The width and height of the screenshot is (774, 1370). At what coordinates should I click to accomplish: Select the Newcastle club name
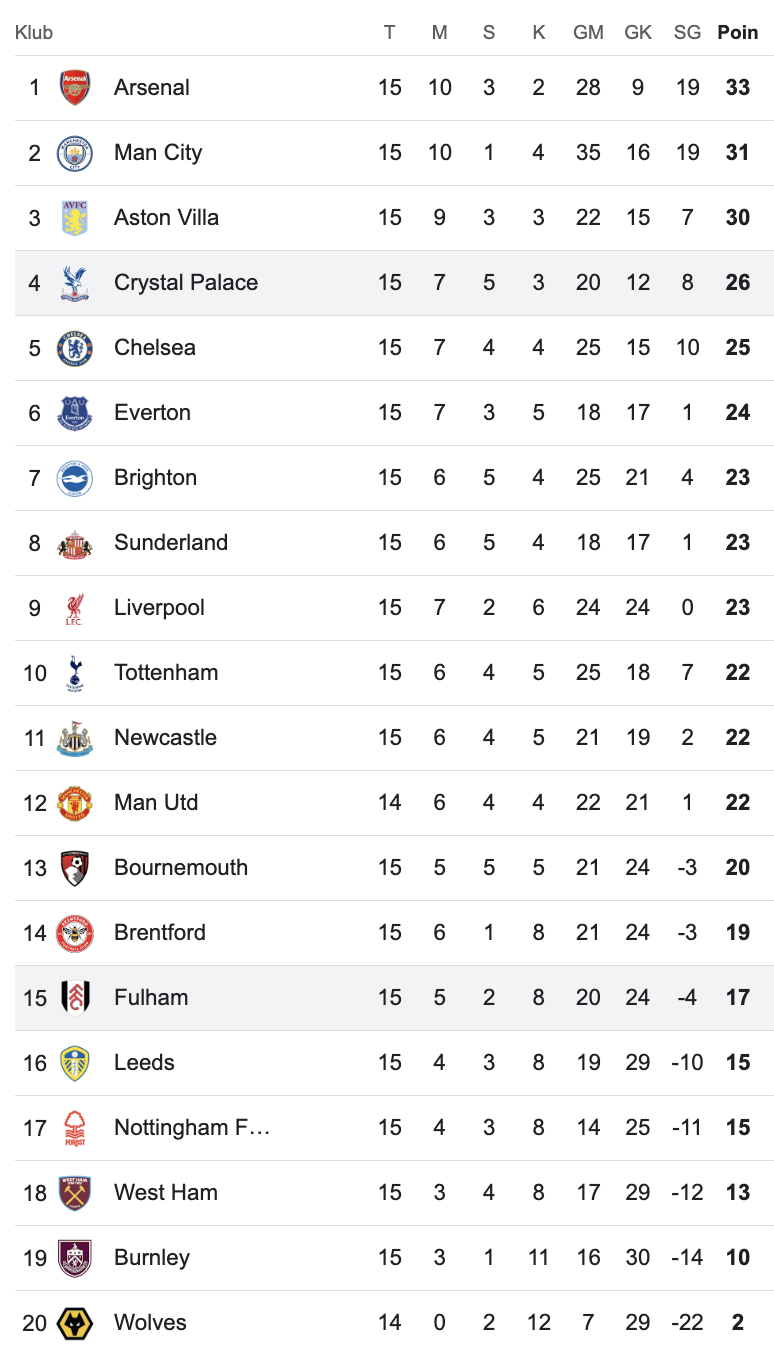165,738
